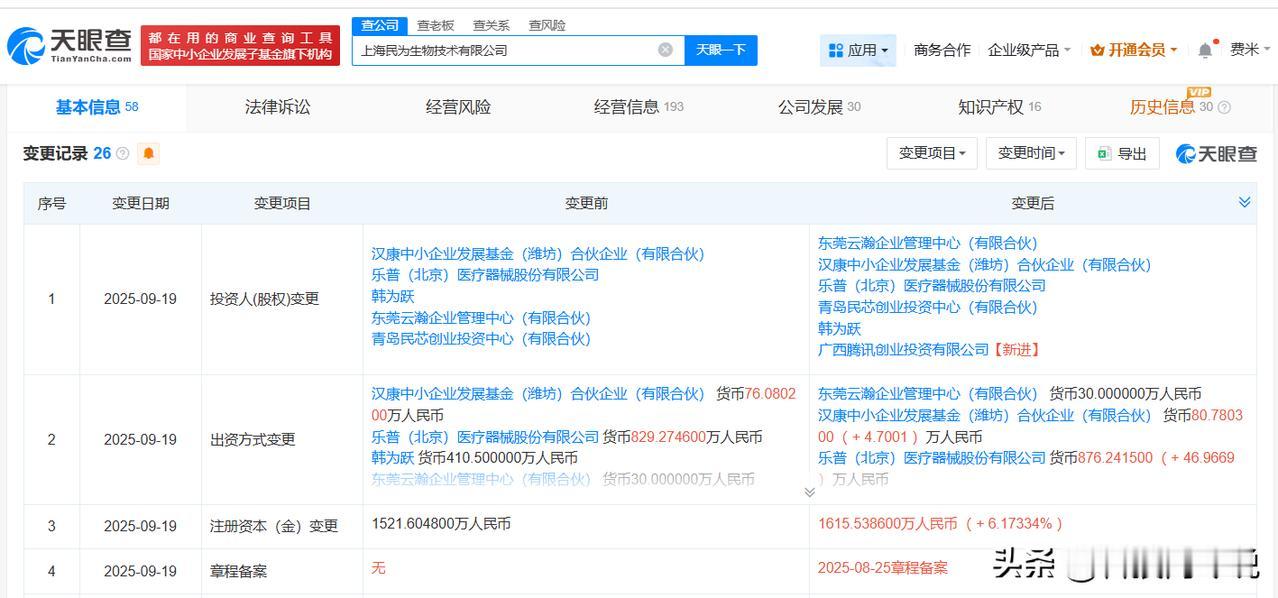
Task: Click the help question mark beside 变更记录 26
Action: tap(123, 154)
